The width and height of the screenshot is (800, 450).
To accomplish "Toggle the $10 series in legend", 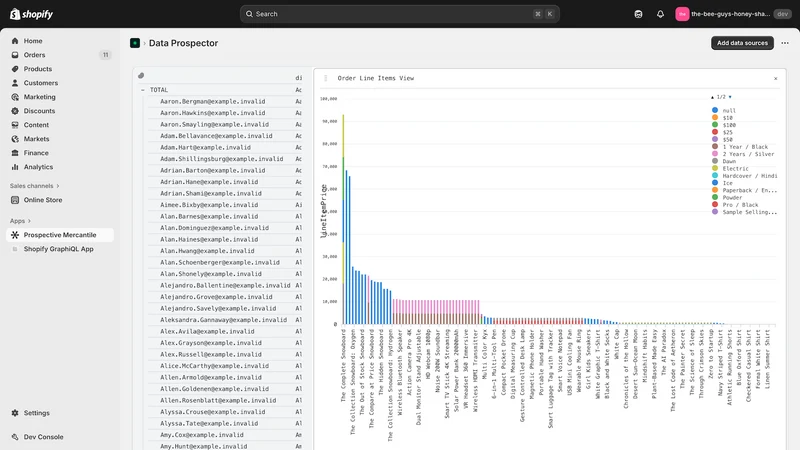I will (x=722, y=117).
